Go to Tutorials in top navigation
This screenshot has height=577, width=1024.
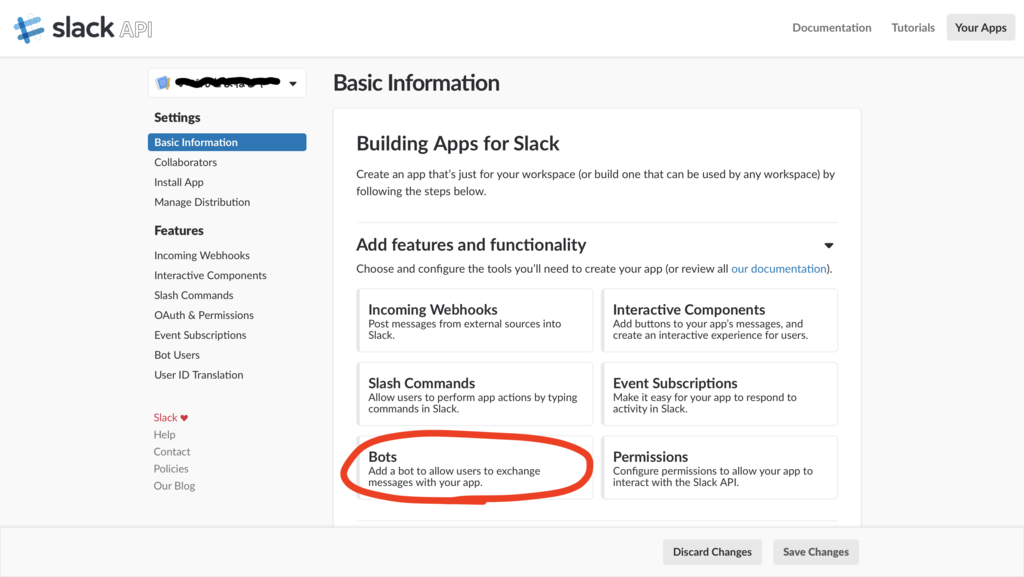coord(913,28)
